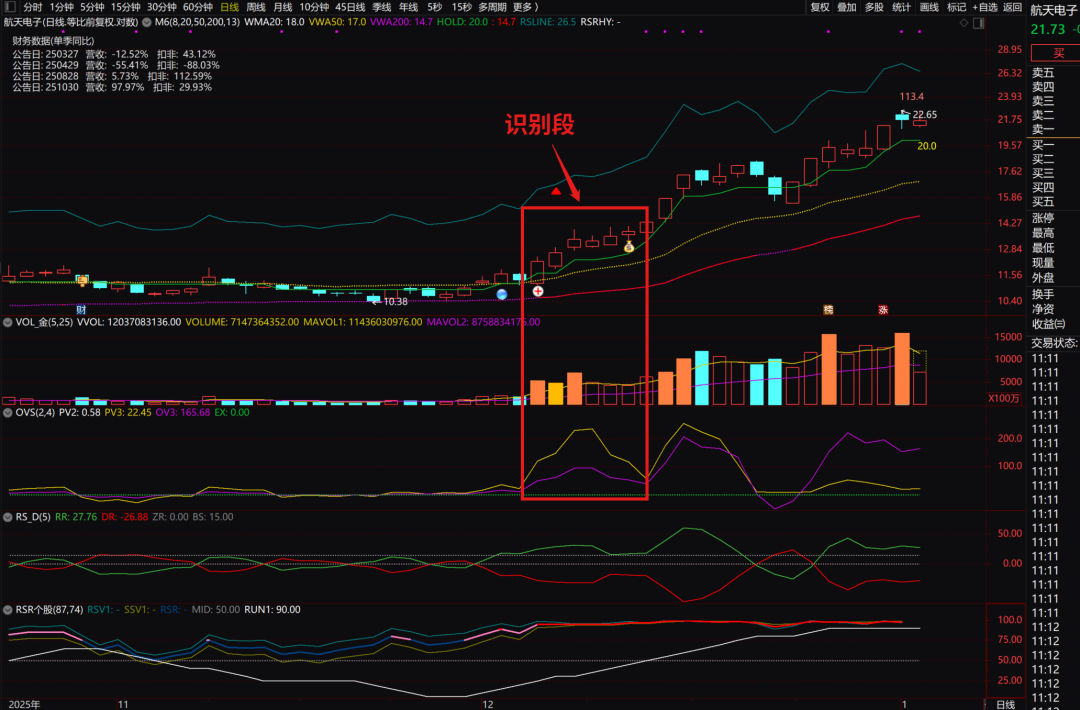Switch to 15分钟 period
Image resolution: width=1080 pixels, height=710 pixels.
point(125,7)
